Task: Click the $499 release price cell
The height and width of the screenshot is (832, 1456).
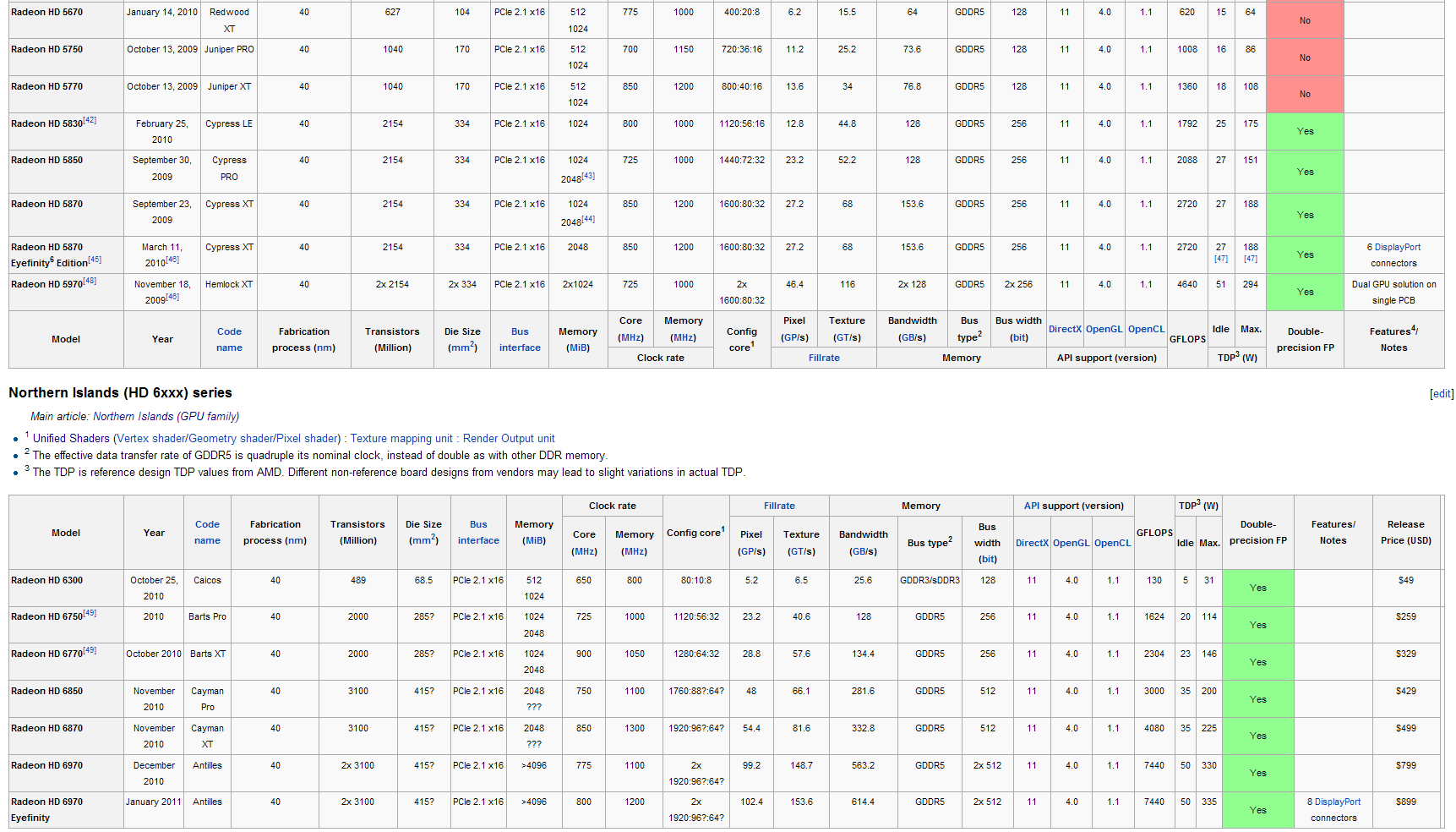Action: (1405, 736)
